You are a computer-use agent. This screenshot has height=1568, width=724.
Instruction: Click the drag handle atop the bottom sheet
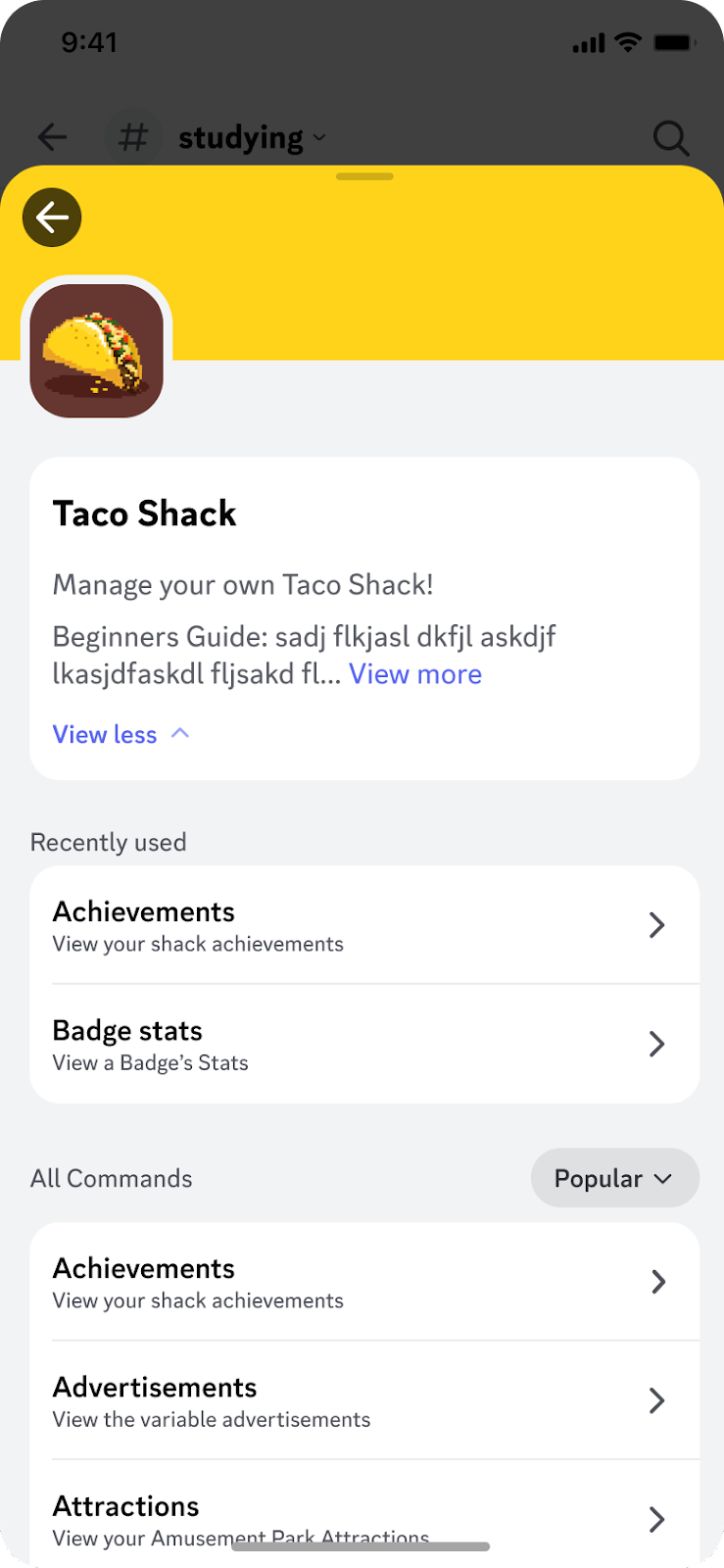click(x=363, y=176)
